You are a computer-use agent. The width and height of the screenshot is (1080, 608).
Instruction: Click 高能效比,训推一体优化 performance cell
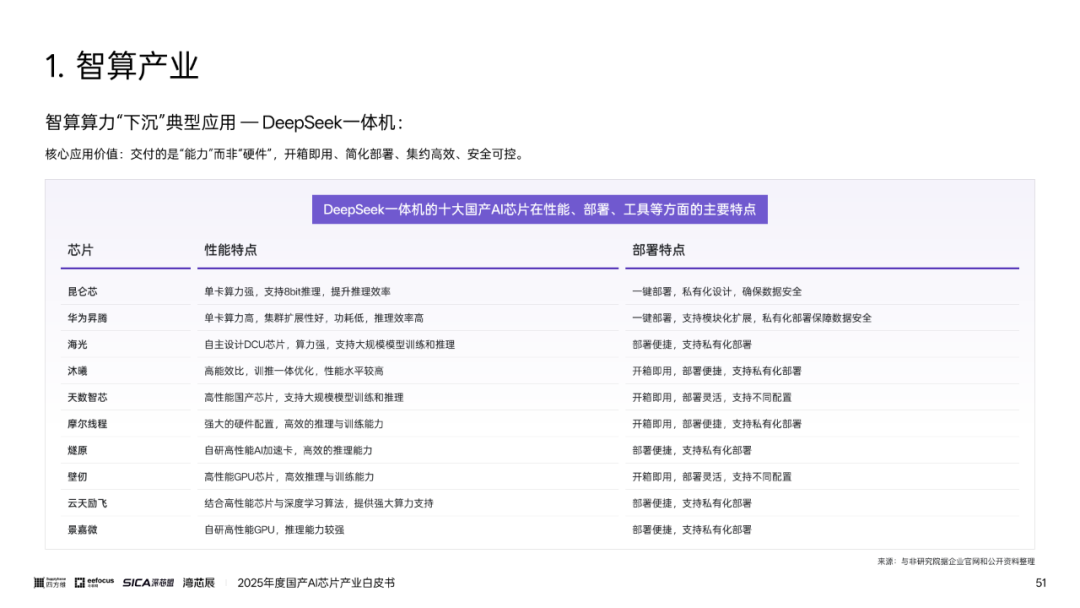tap(293, 371)
